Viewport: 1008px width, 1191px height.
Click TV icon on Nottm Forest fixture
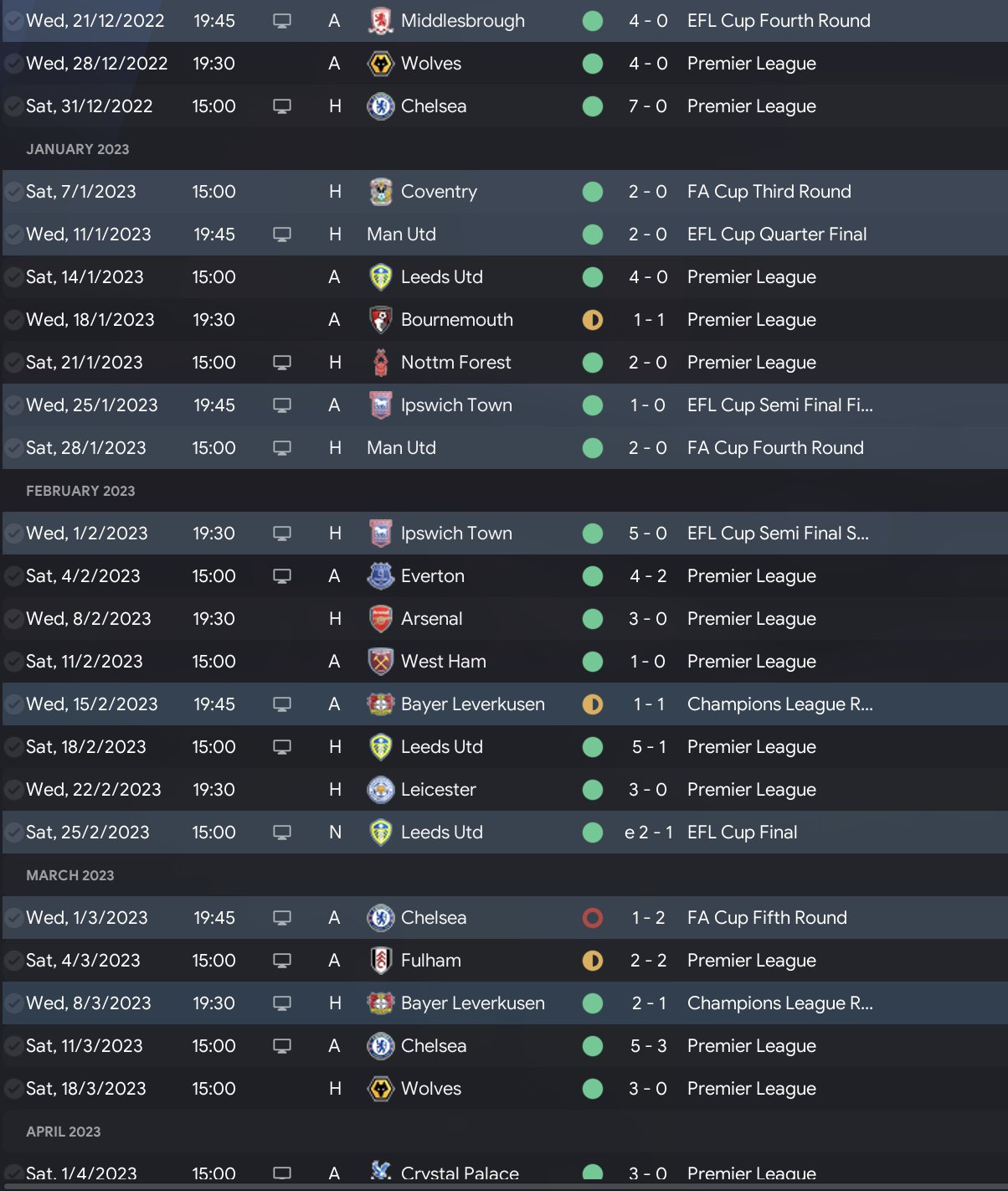[x=282, y=363]
